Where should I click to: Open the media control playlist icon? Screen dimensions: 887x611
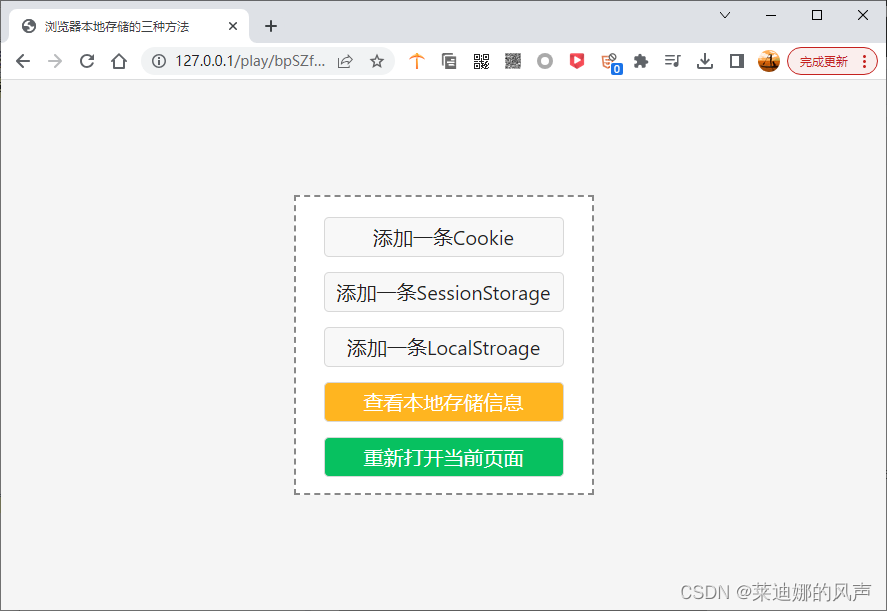pyautogui.click(x=673, y=61)
